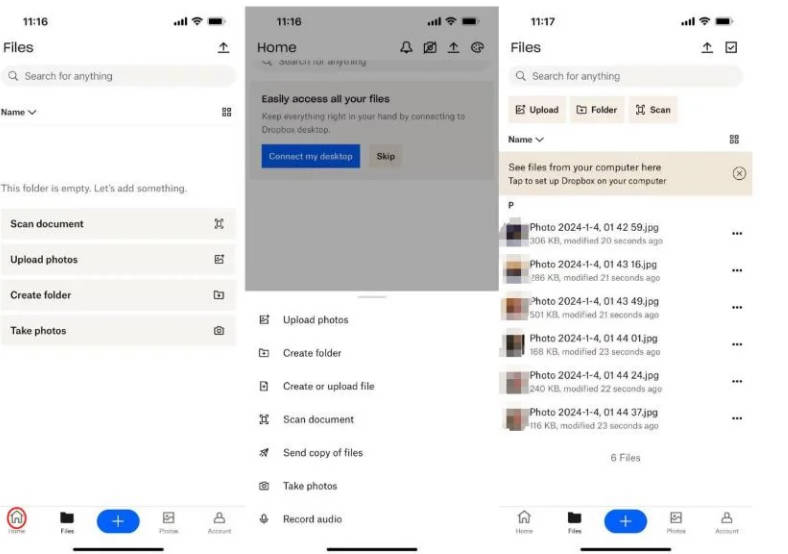Click the Connect my desktop button

(310, 156)
